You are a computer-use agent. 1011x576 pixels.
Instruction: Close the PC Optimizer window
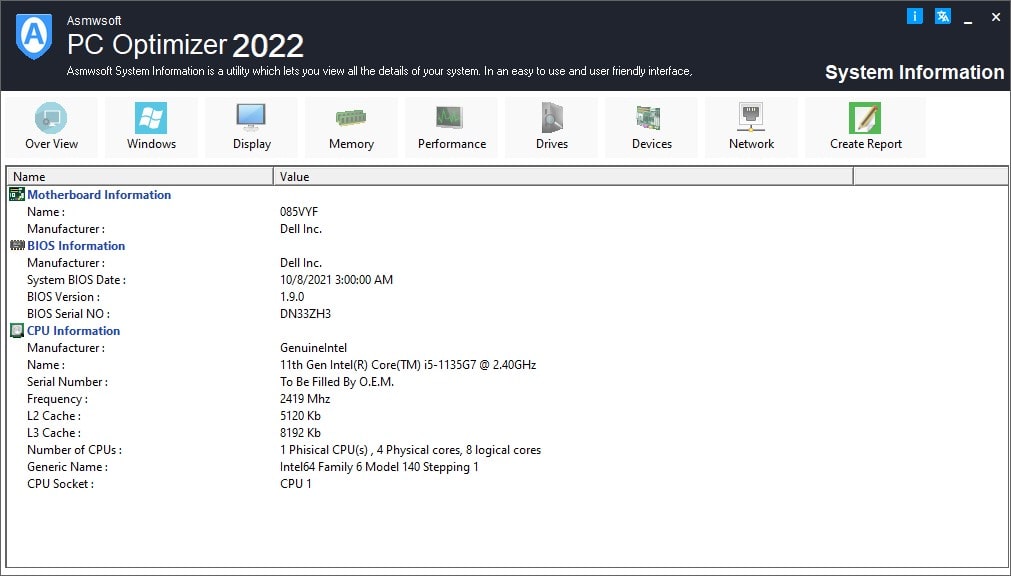996,17
